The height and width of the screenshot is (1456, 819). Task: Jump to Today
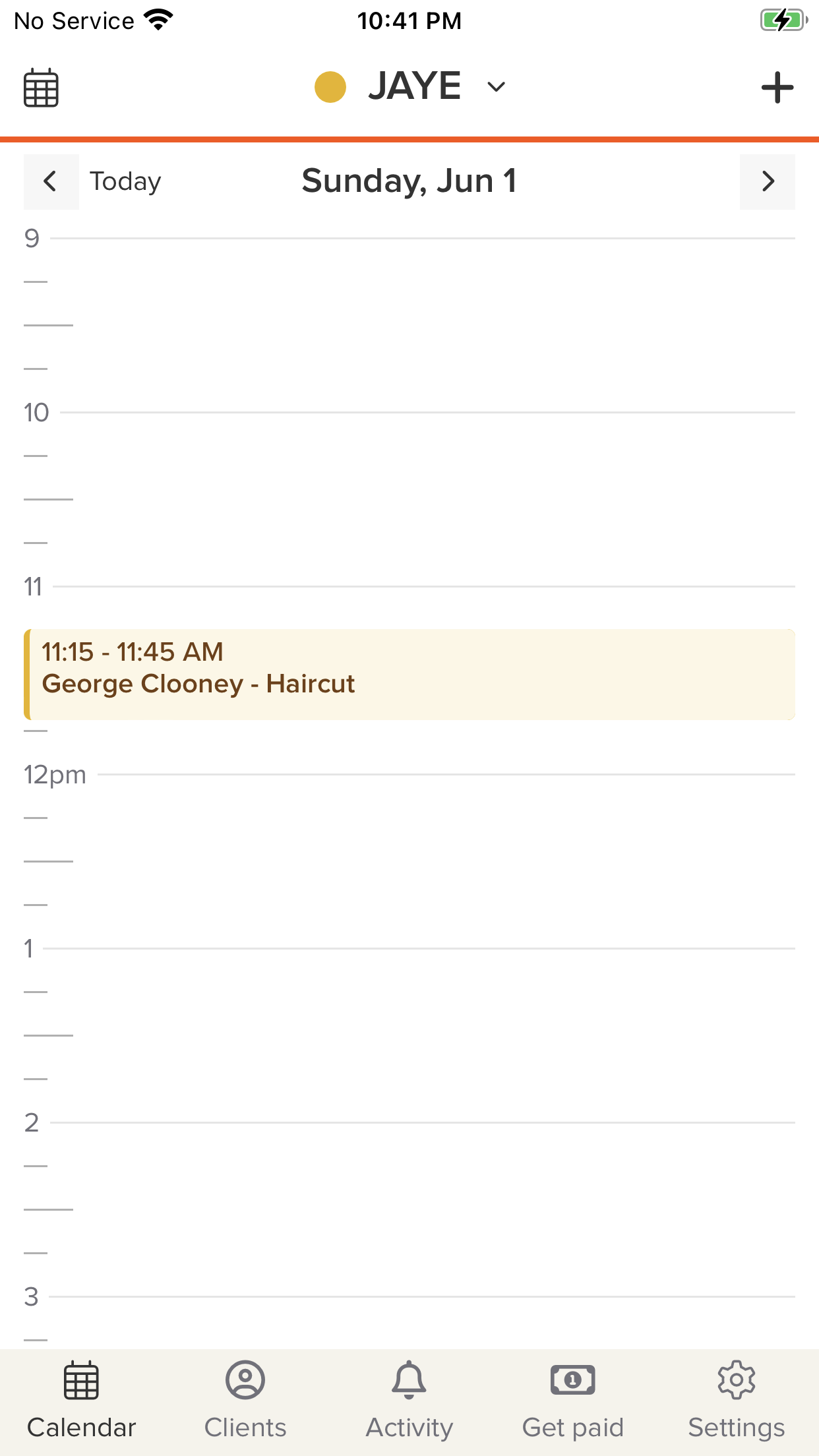click(x=125, y=181)
